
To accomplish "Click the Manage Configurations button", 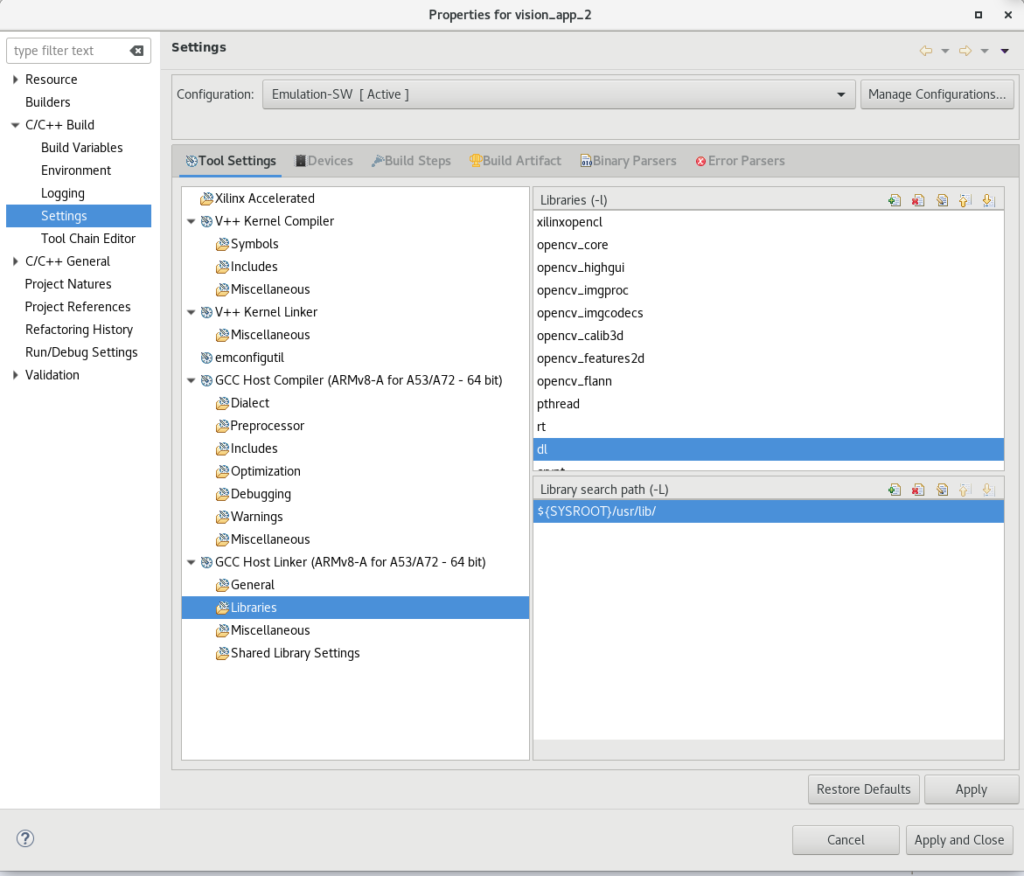I will pos(937,93).
